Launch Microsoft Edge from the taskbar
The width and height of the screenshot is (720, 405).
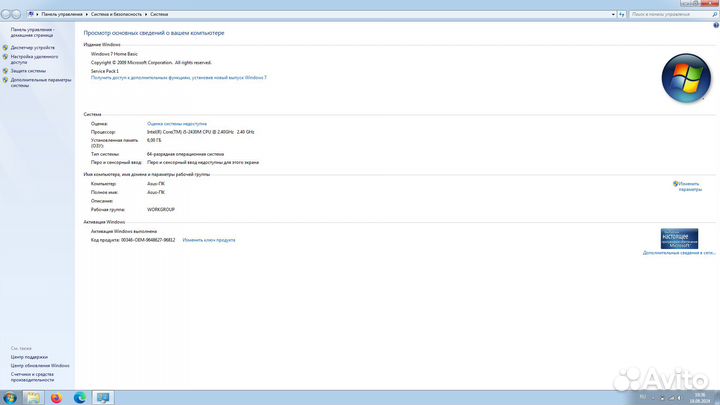point(80,397)
